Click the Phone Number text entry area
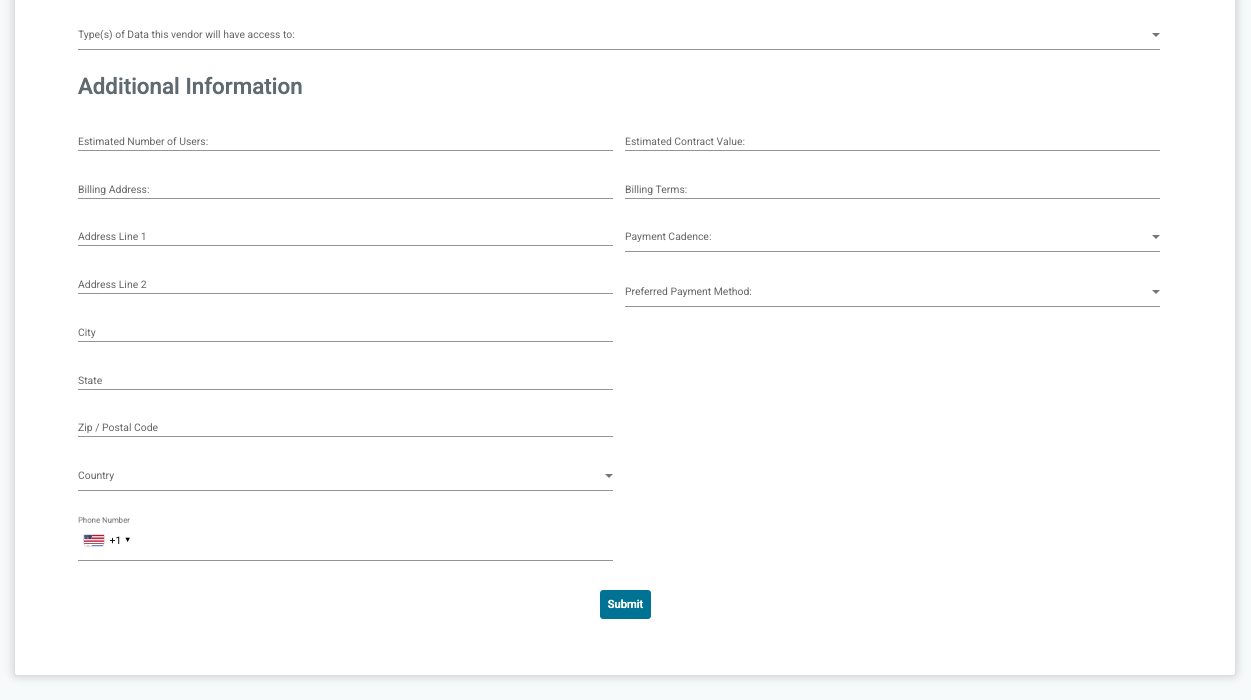The width and height of the screenshot is (1251, 700). coord(370,541)
